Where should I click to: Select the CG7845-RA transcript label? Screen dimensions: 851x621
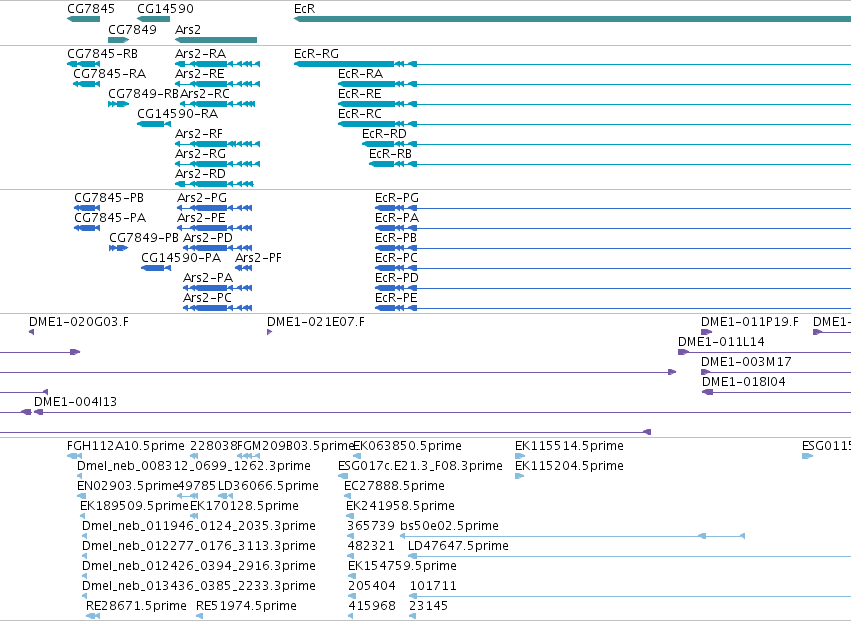point(109,74)
